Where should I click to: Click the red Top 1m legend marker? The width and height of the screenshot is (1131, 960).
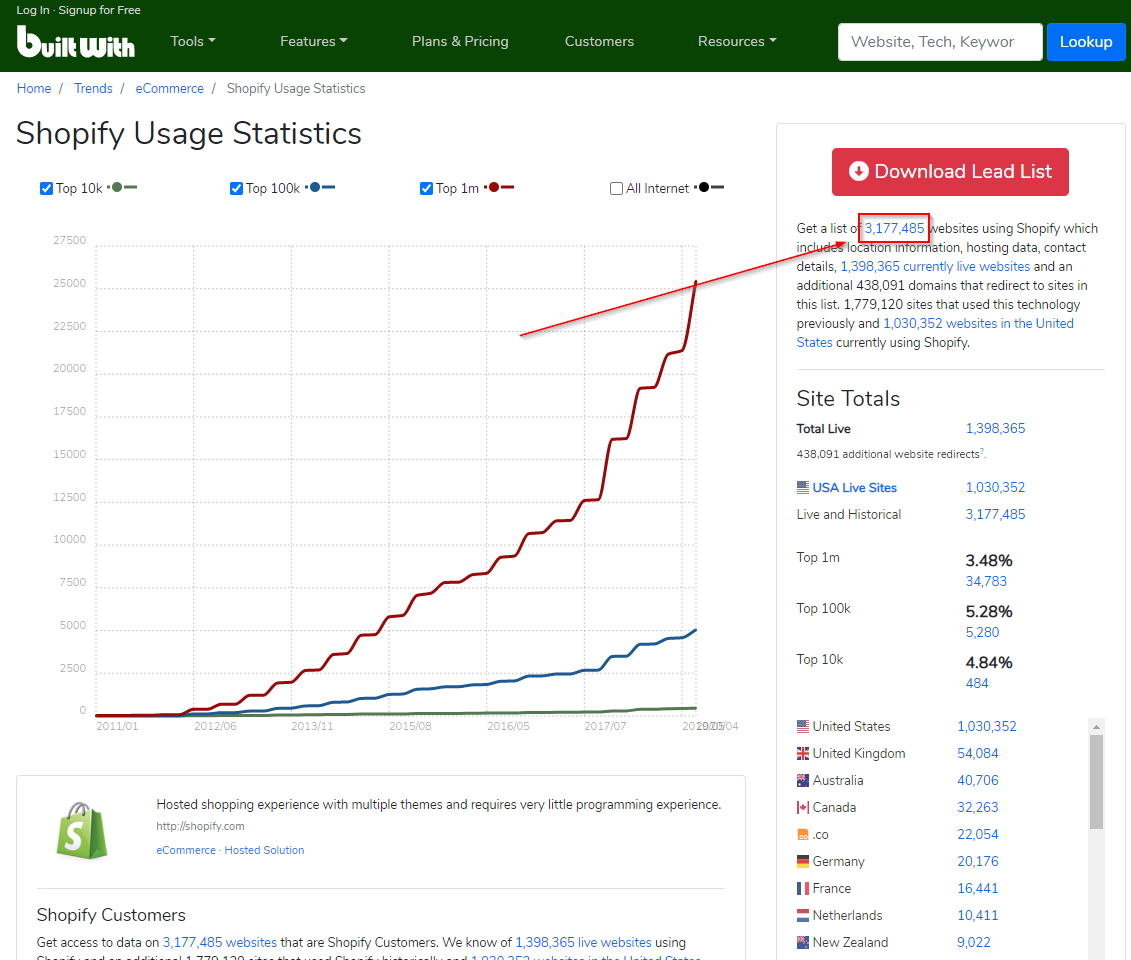tap(499, 188)
